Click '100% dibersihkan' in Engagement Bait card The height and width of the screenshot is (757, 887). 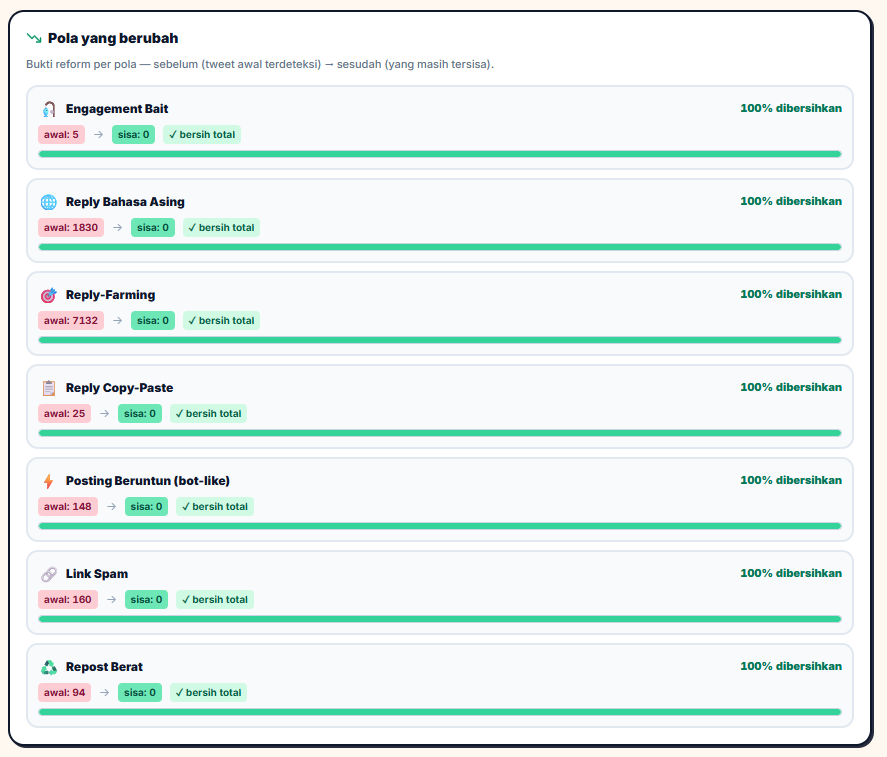coord(791,108)
